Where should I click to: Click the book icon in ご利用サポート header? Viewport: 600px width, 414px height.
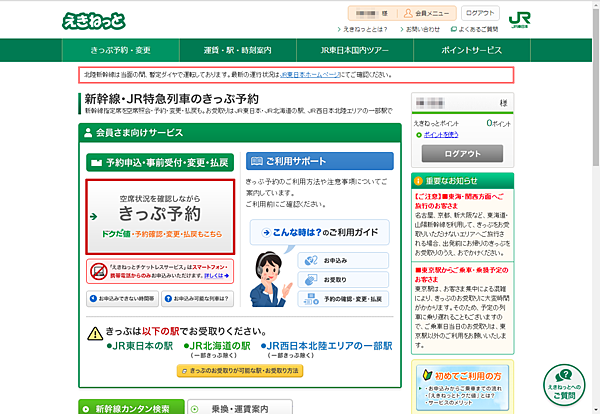point(256,161)
